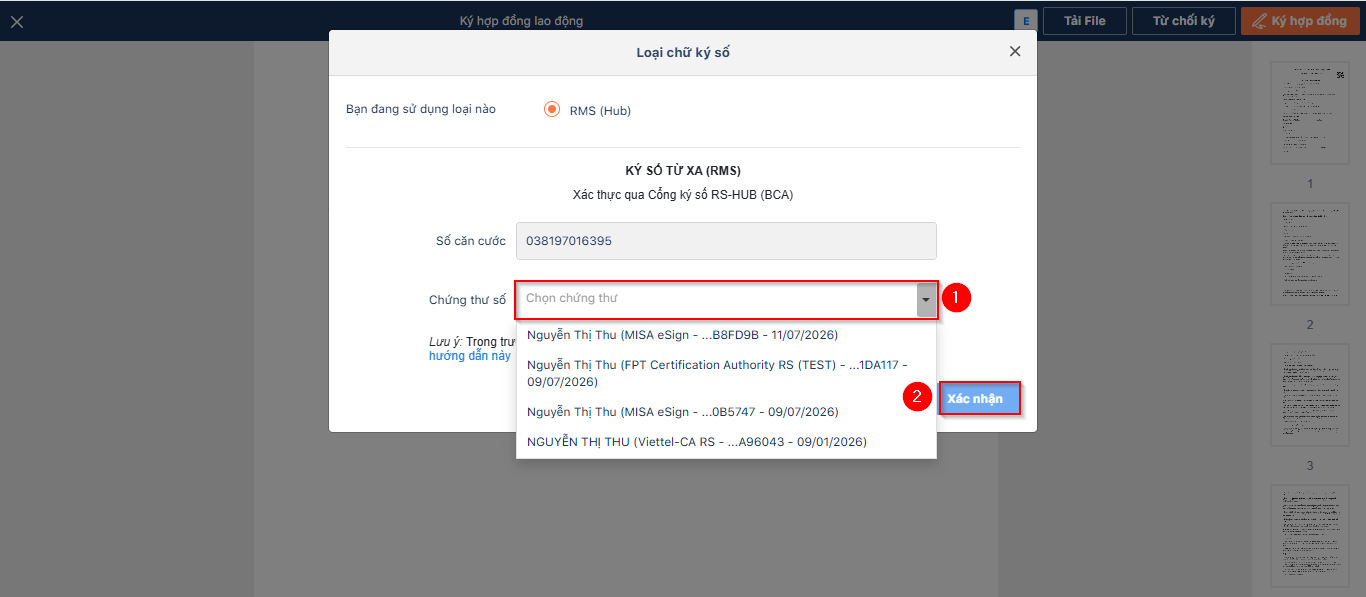Expand the Chứng thư số dropdown arrow
The height and width of the screenshot is (597, 1366).
tap(926, 299)
